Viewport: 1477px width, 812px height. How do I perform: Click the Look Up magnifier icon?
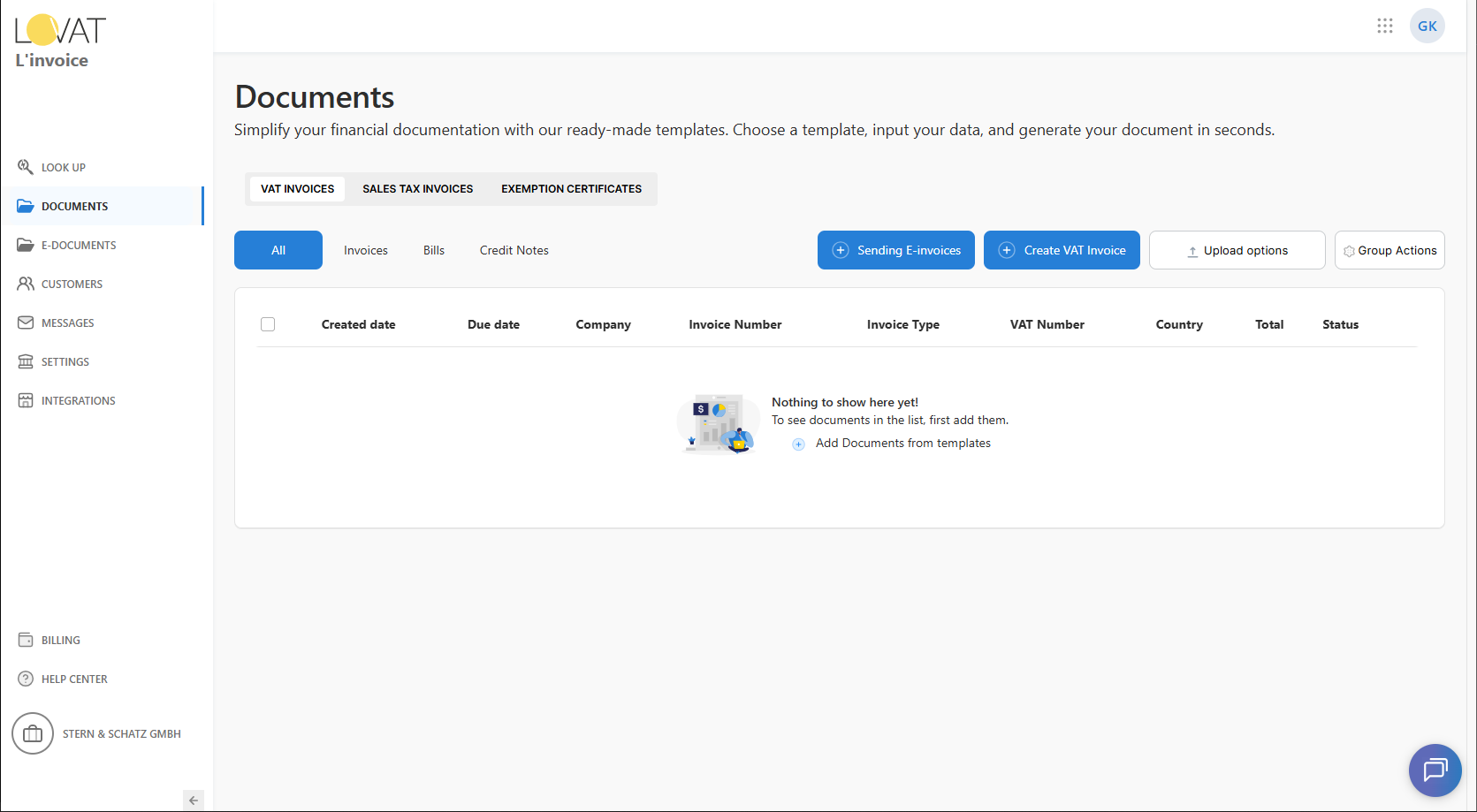26,167
